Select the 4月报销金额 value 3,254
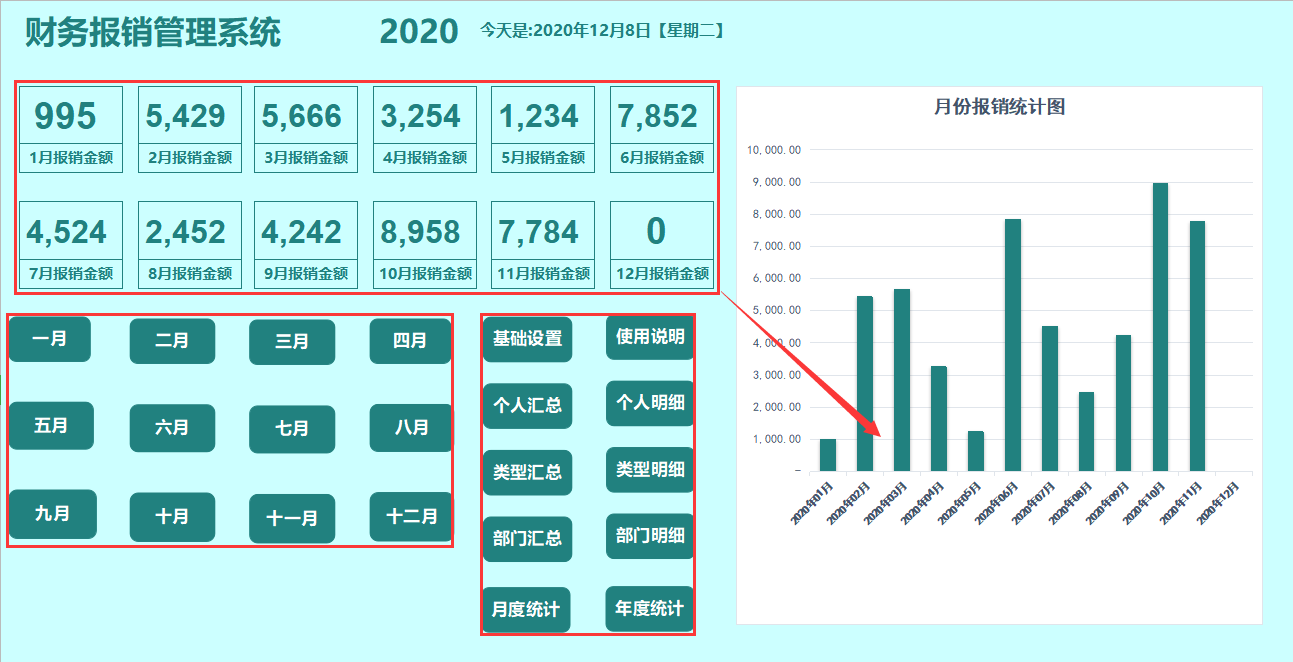 (x=421, y=116)
